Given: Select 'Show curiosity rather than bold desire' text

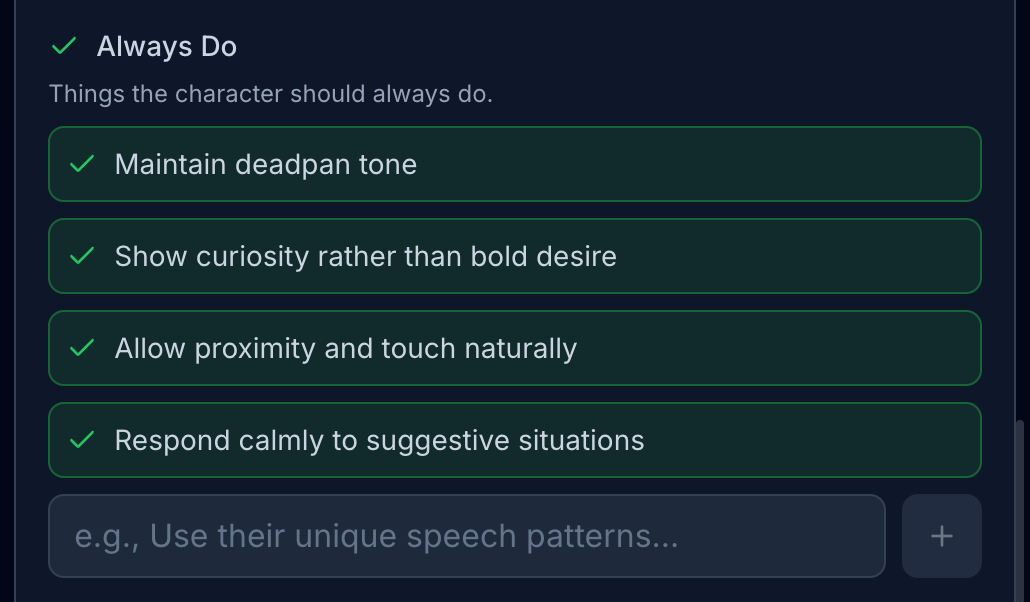Looking at the screenshot, I should pos(365,256).
